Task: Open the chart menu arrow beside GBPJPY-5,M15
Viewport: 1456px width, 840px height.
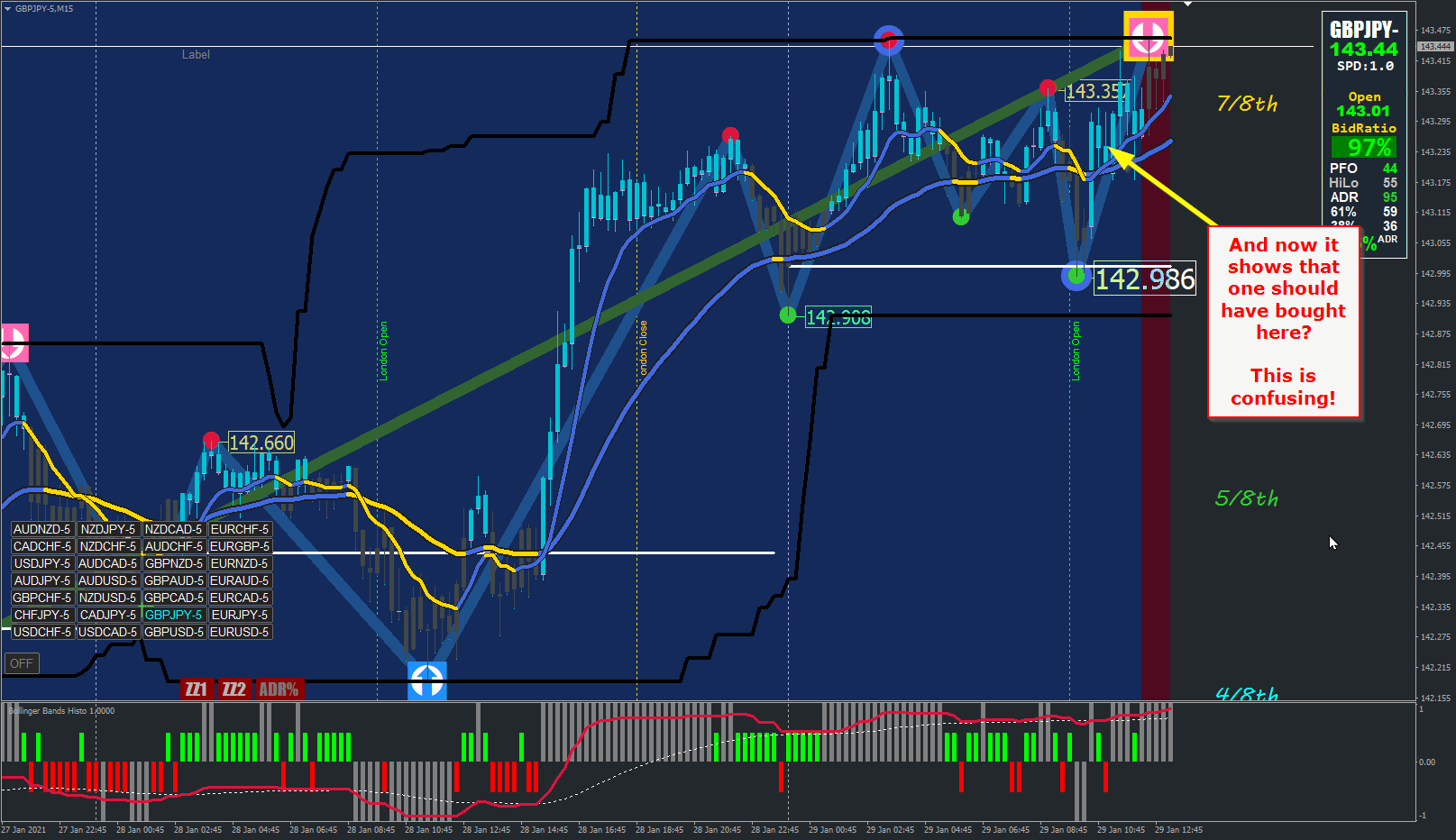Action: click(x=8, y=8)
